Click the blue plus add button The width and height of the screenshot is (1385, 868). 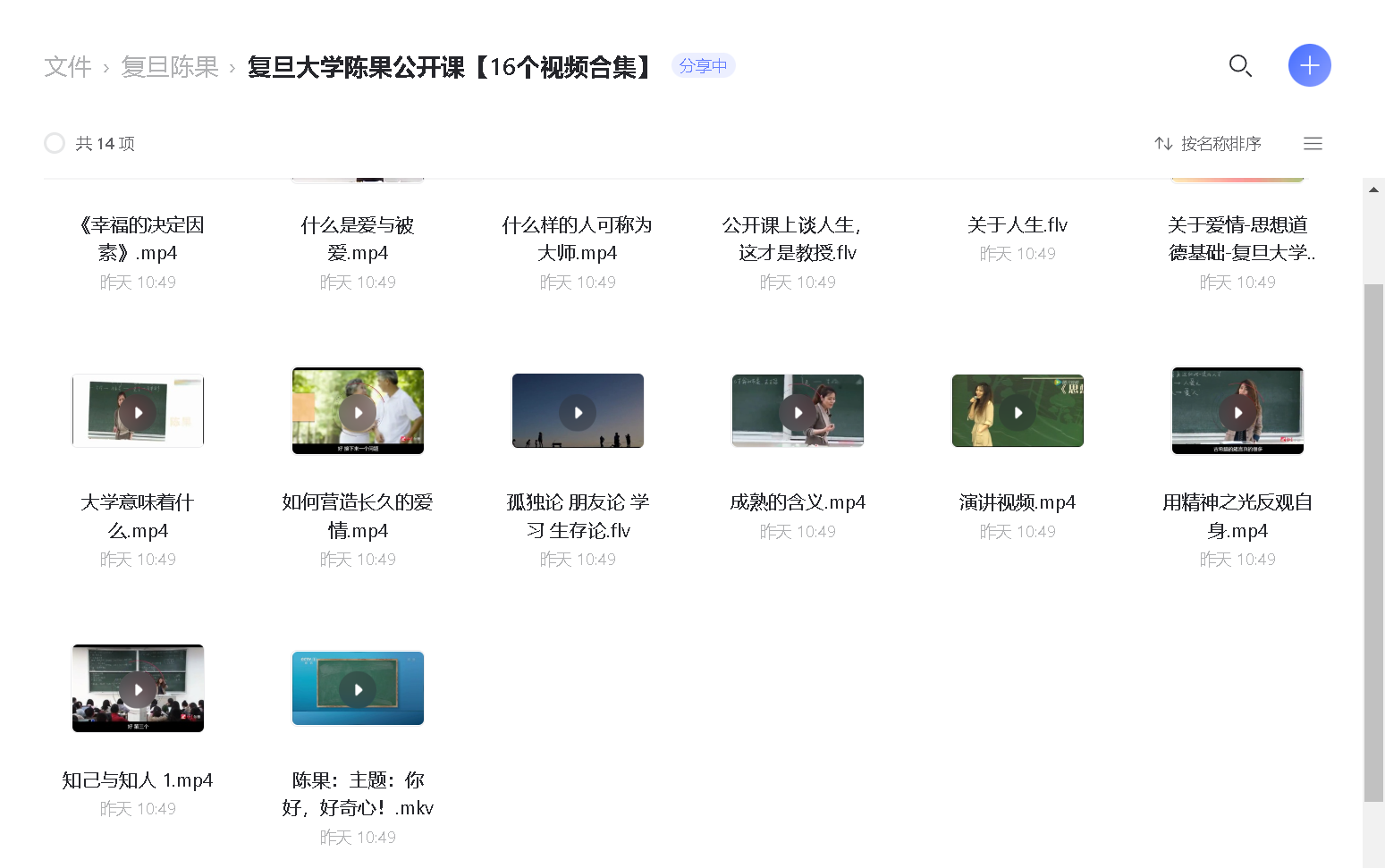1309,65
